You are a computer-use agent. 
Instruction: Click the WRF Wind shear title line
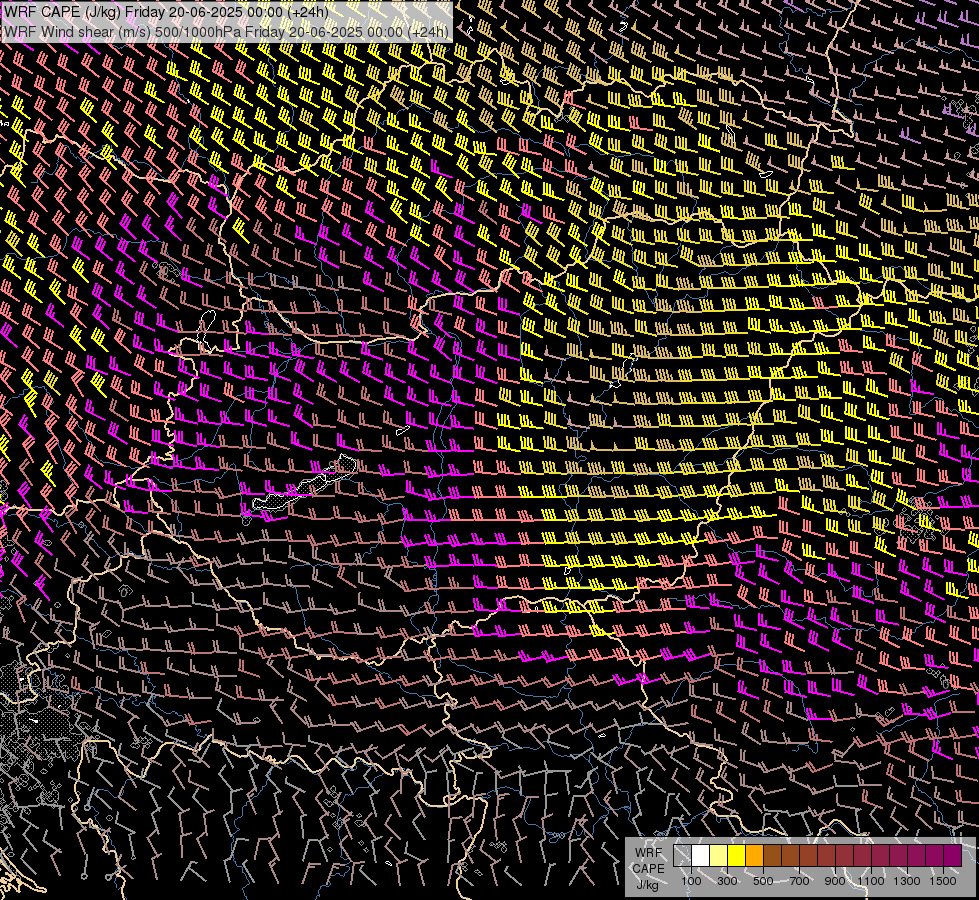[x=226, y=32]
